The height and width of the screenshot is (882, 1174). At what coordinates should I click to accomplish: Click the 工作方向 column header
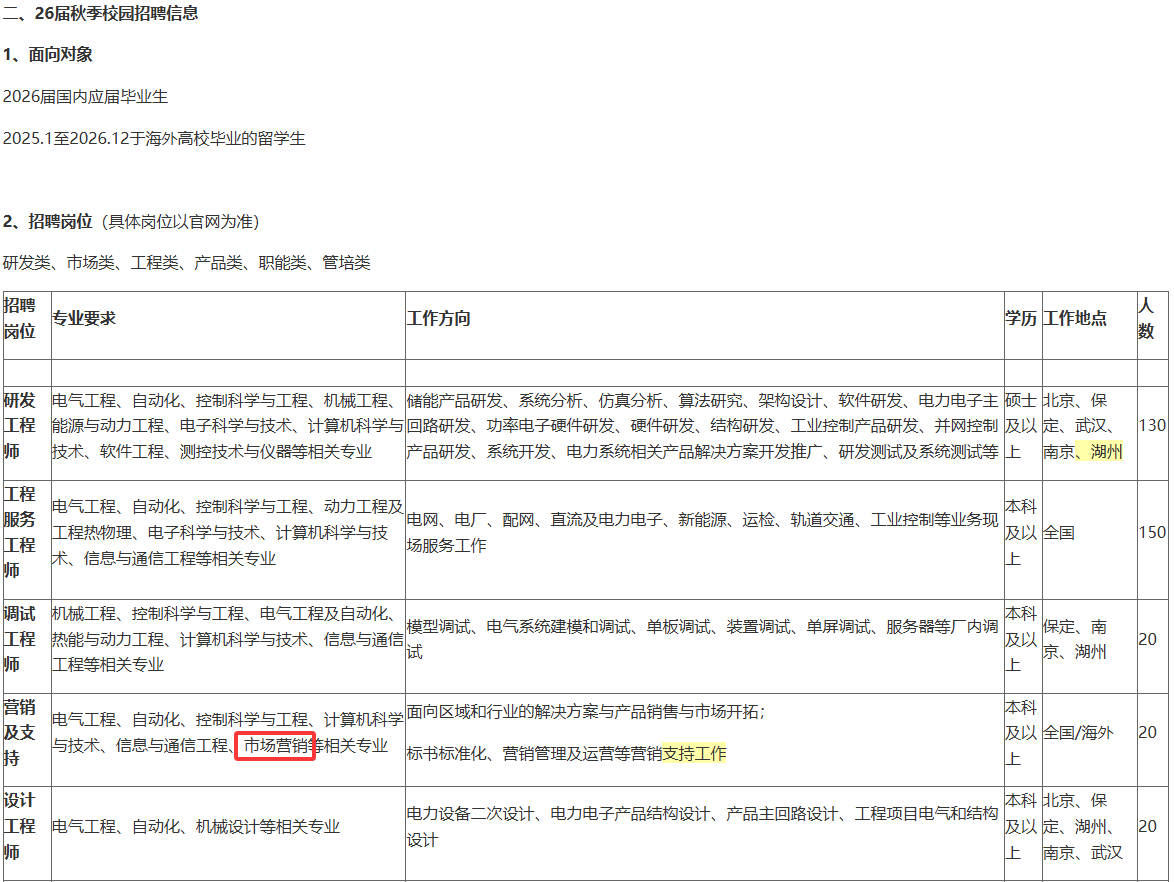coord(438,318)
